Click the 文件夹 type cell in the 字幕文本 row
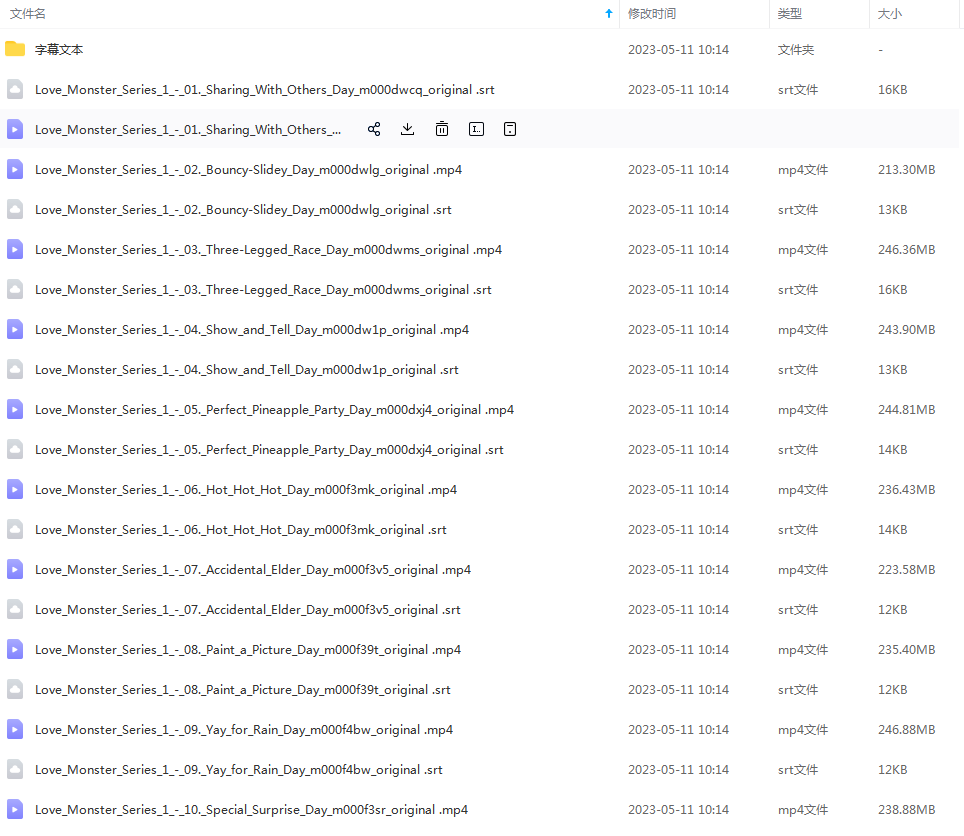 (796, 50)
